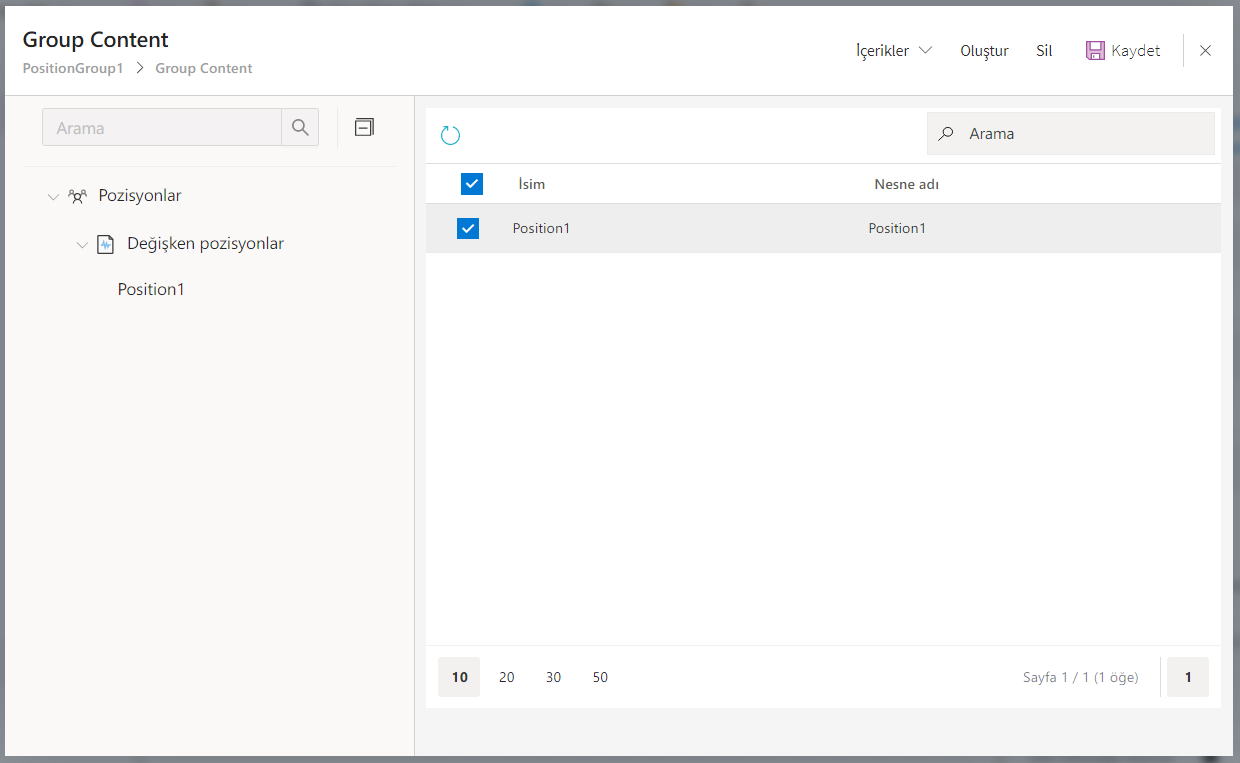Click the Sil menu item
The width and height of the screenshot is (1240, 763).
[1044, 51]
